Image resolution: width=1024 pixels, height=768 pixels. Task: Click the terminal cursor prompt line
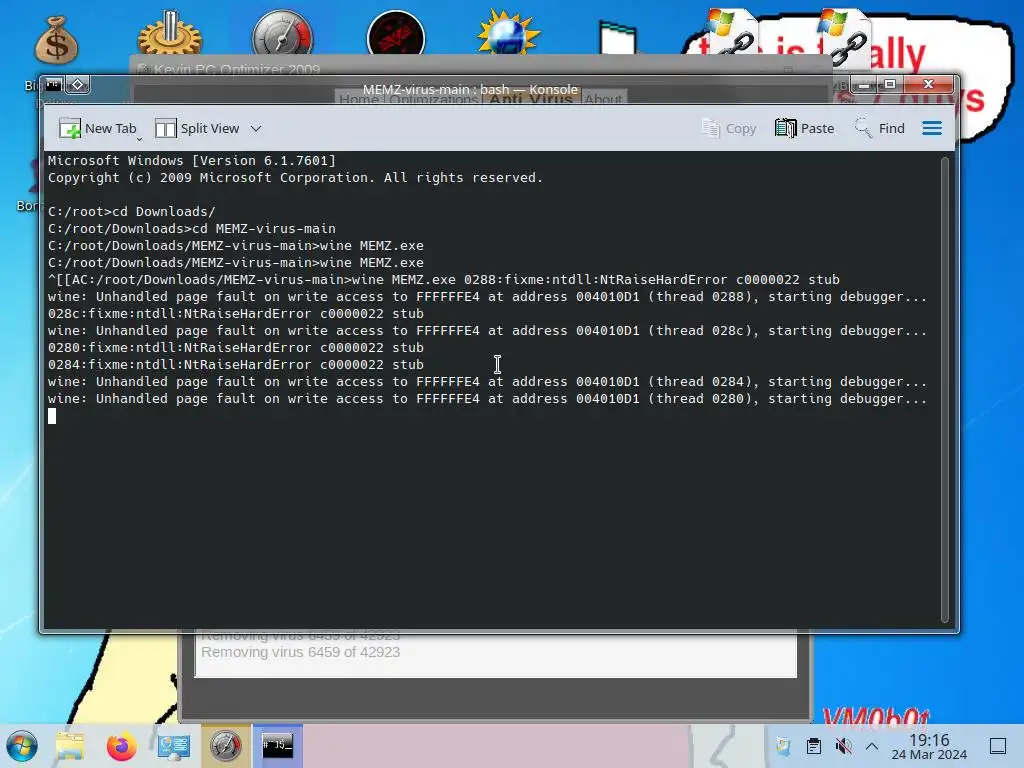tap(52, 416)
